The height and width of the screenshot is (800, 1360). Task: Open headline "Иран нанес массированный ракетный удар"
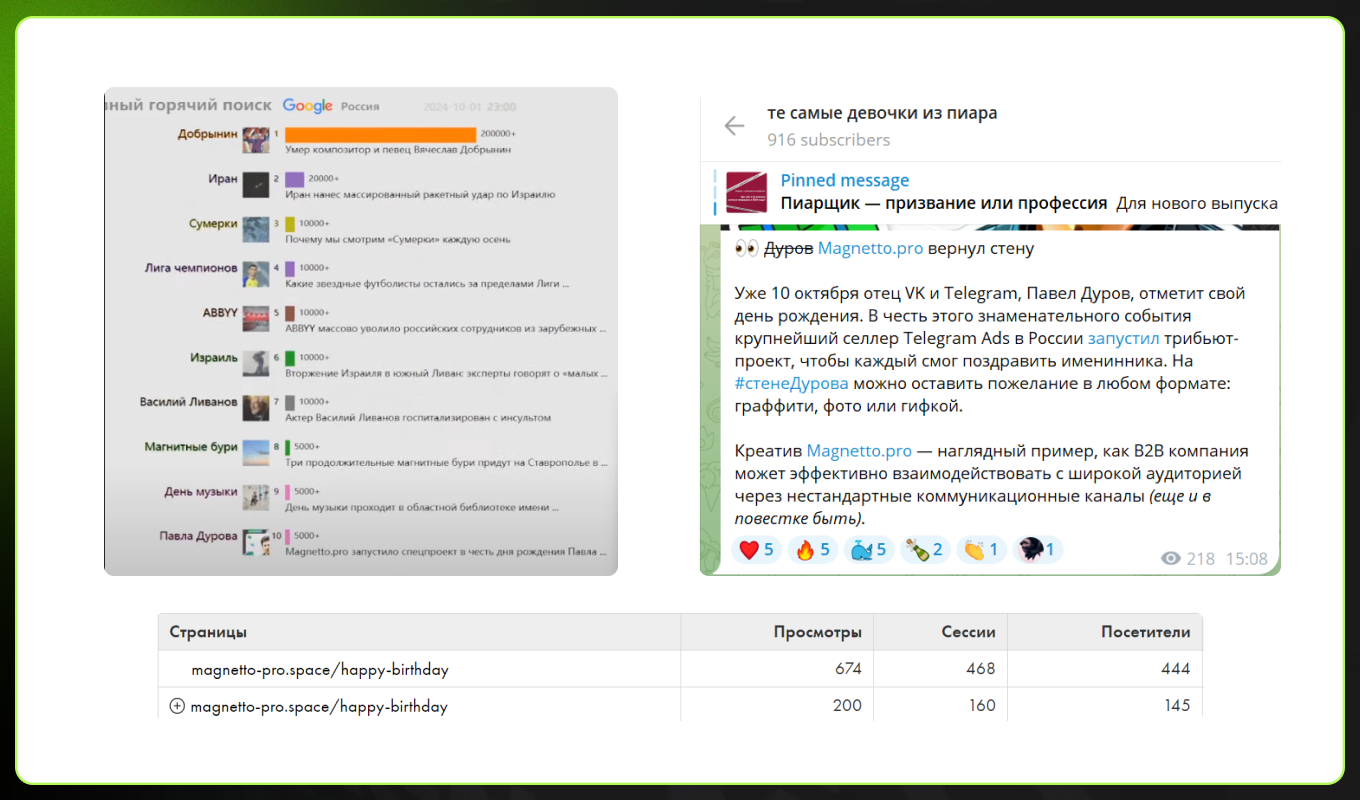pyautogui.click(x=420, y=195)
